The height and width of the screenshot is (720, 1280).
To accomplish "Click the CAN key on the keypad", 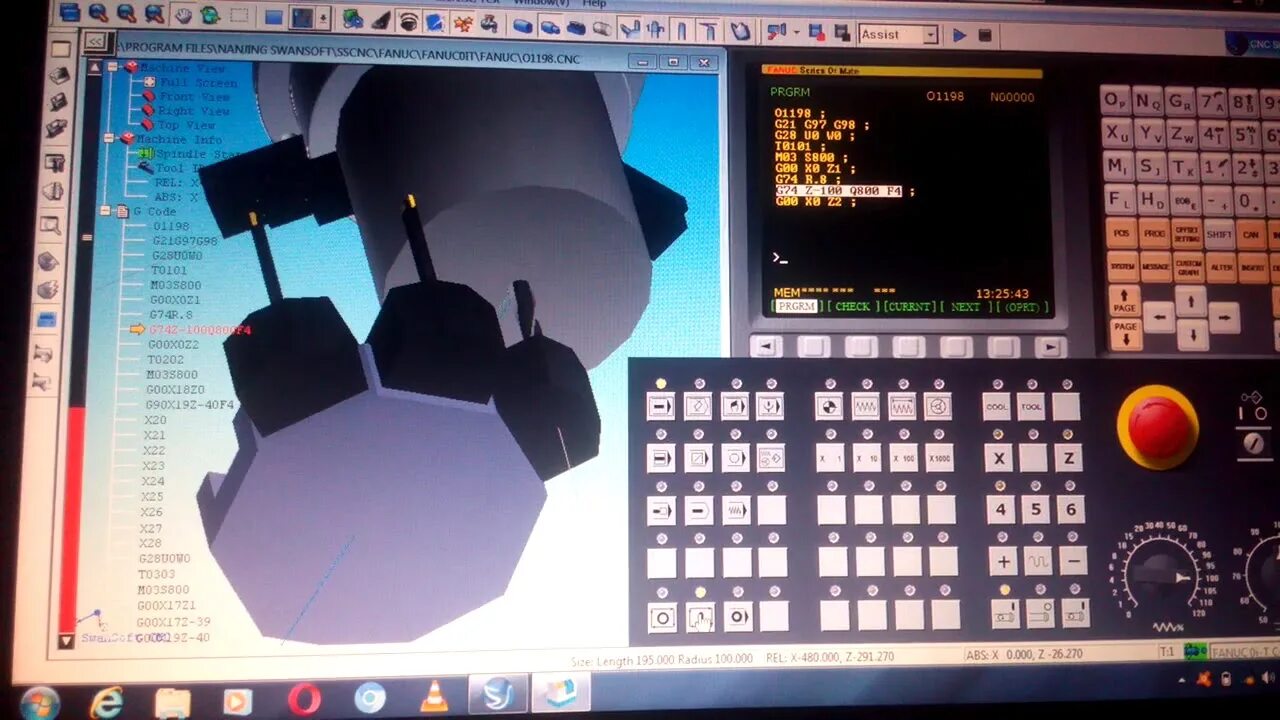I will coord(1250,234).
